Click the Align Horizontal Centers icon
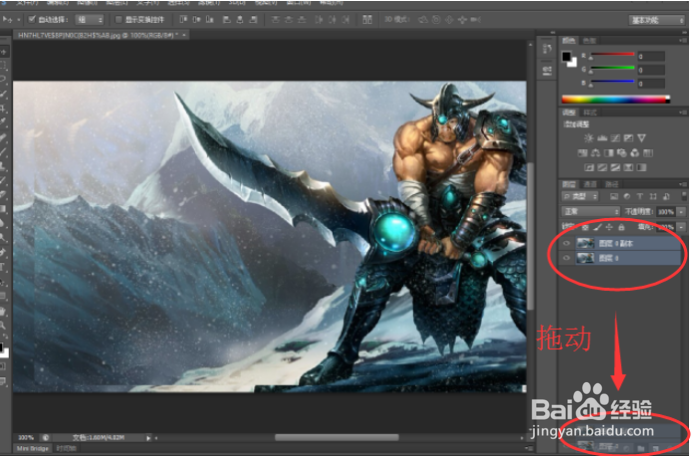The image size is (692, 456). click(x=240, y=19)
